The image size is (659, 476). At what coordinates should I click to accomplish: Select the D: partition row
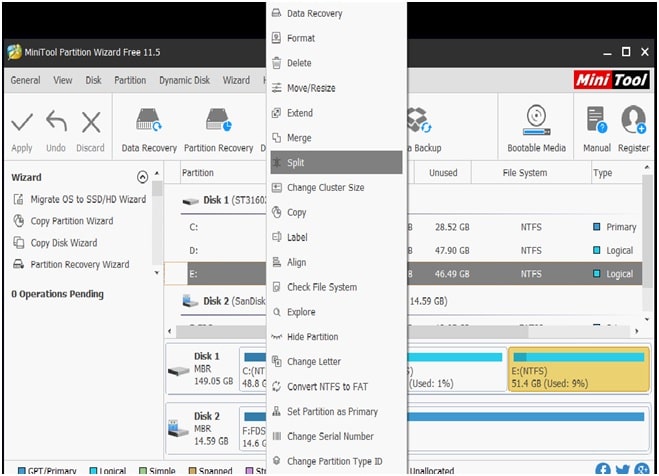click(403, 251)
